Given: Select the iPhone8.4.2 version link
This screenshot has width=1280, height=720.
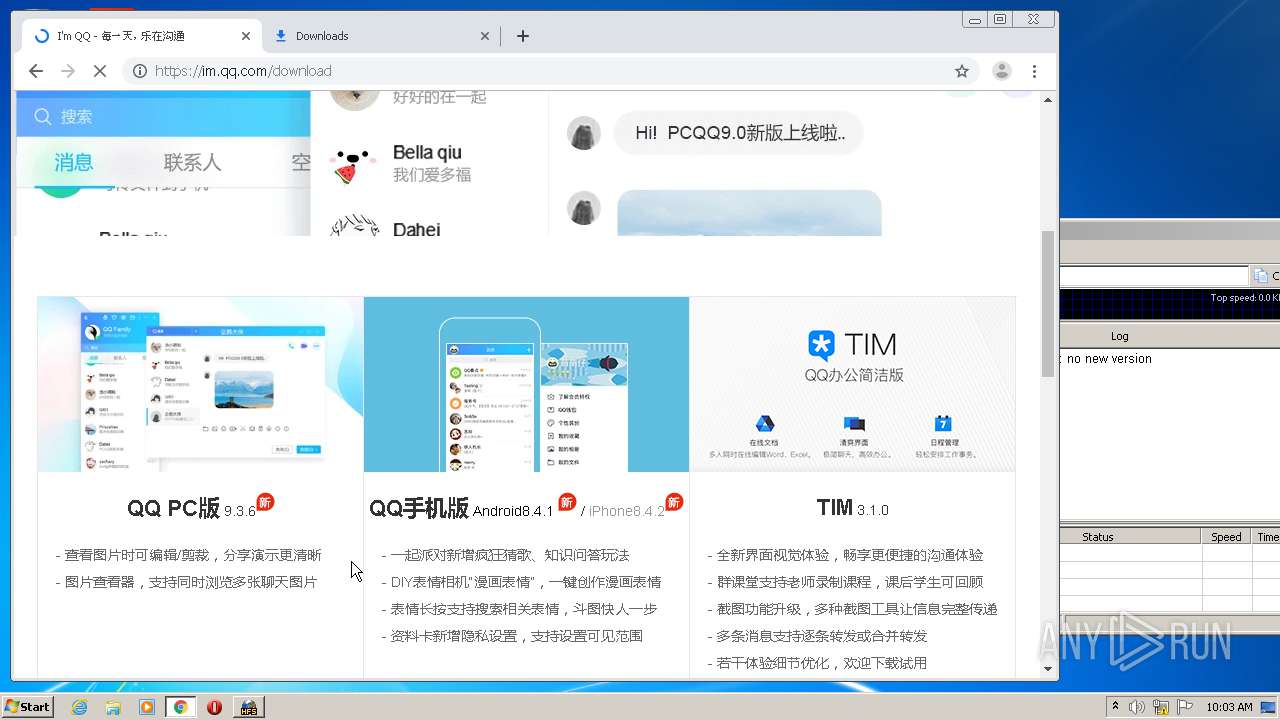Looking at the screenshot, I should (x=627, y=511).
